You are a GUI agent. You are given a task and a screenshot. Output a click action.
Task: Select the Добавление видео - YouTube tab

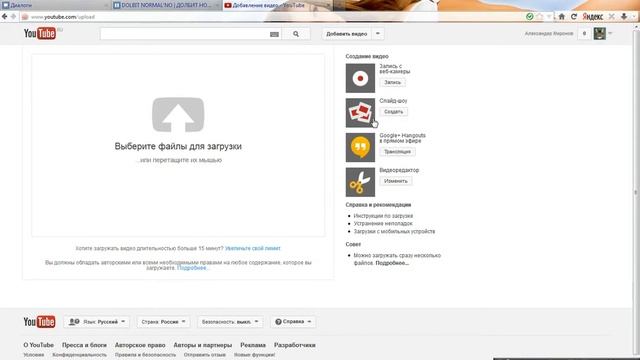(278, 5)
